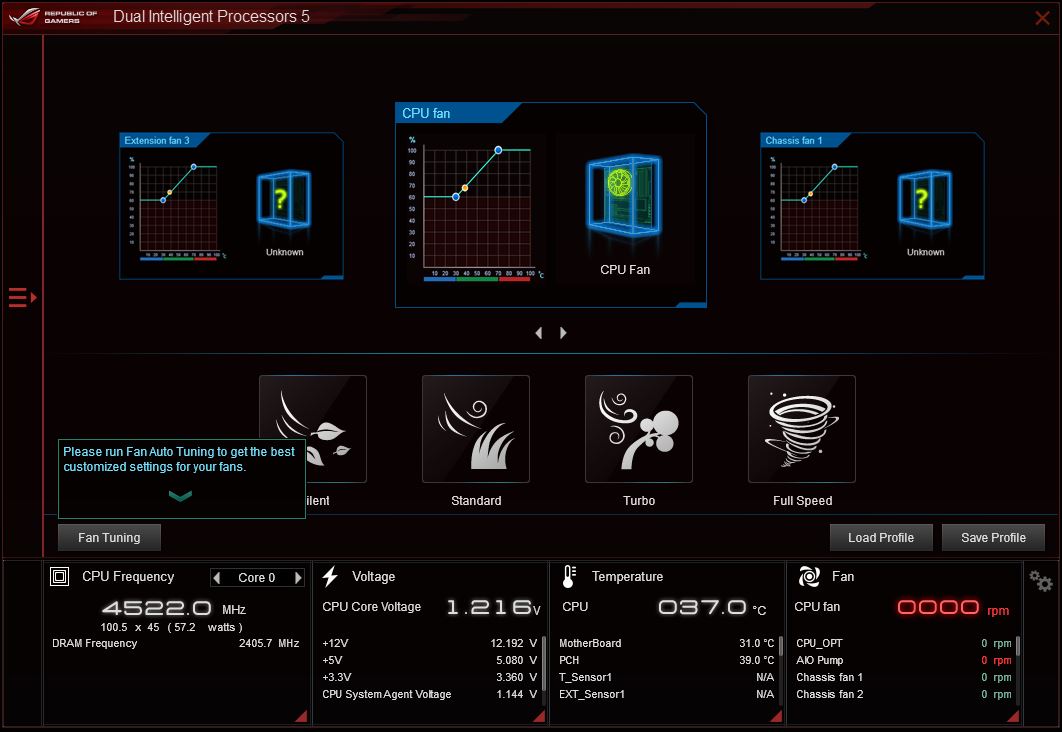Step to next core with right arrow
The height and width of the screenshot is (732, 1062).
point(297,577)
